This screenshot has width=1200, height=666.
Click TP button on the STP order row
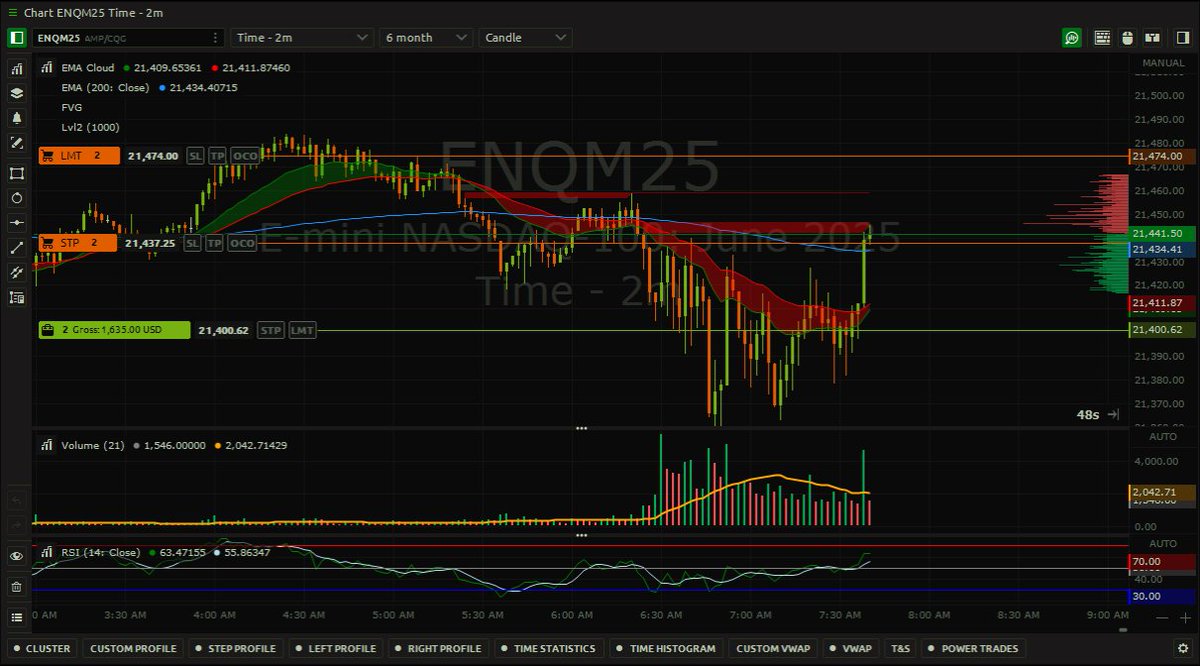click(214, 243)
